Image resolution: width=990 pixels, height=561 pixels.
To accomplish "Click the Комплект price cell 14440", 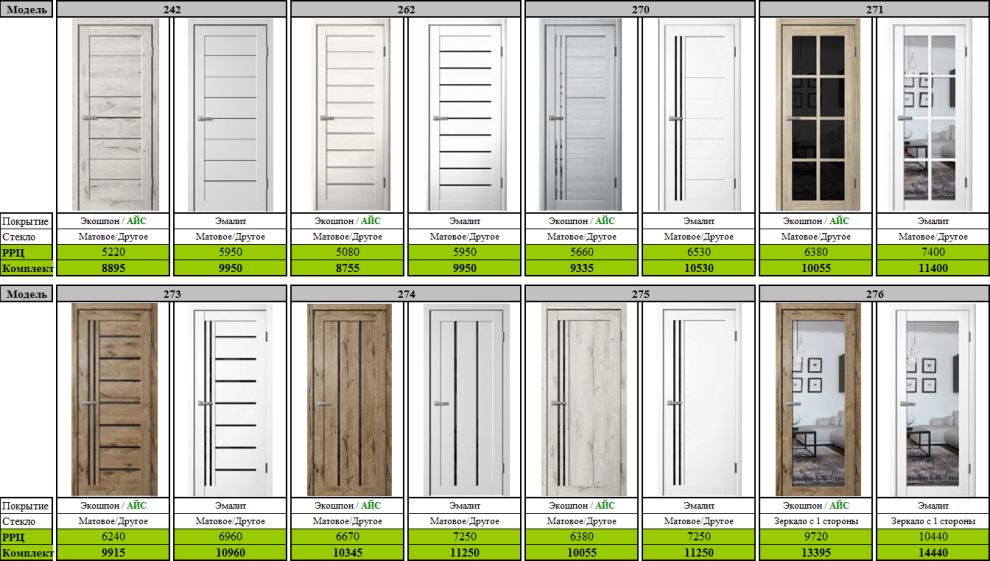I will (932, 553).
